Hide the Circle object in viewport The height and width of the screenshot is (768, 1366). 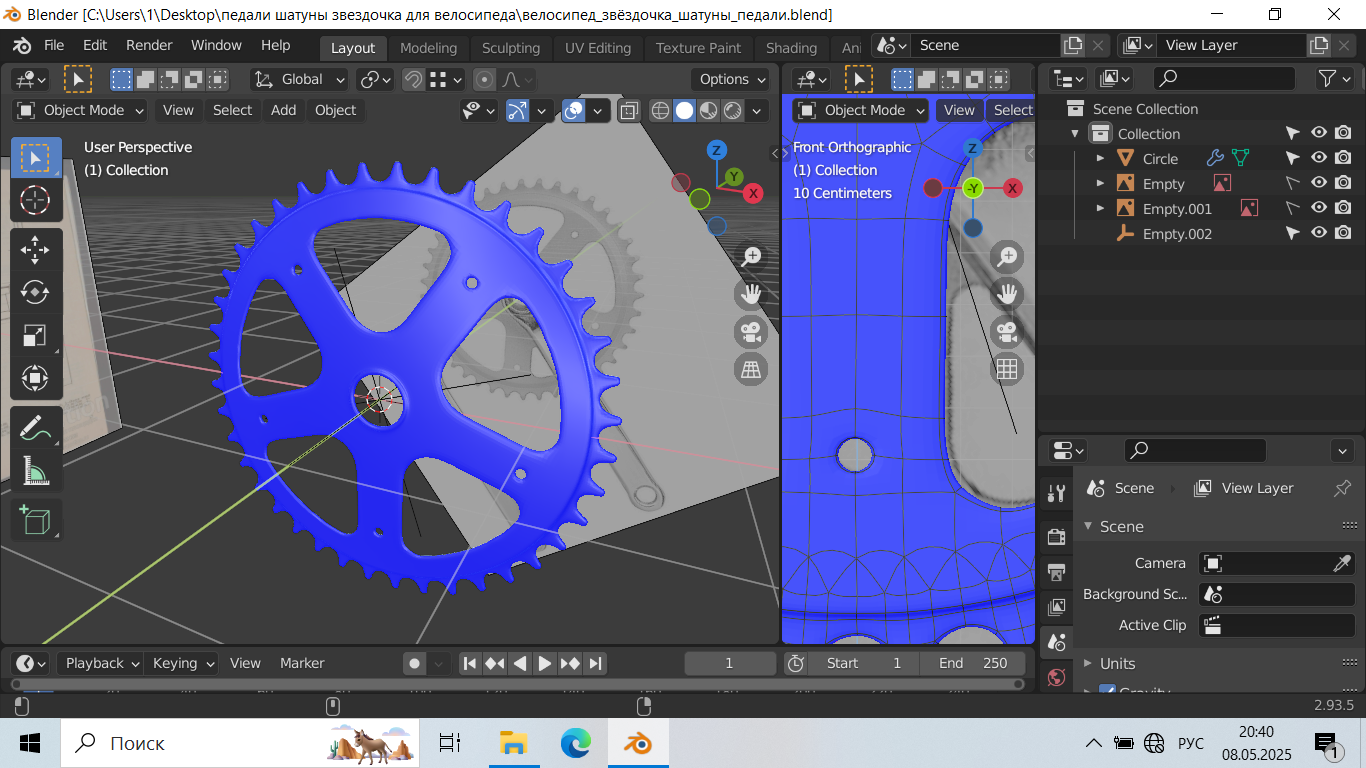tap(1319, 158)
